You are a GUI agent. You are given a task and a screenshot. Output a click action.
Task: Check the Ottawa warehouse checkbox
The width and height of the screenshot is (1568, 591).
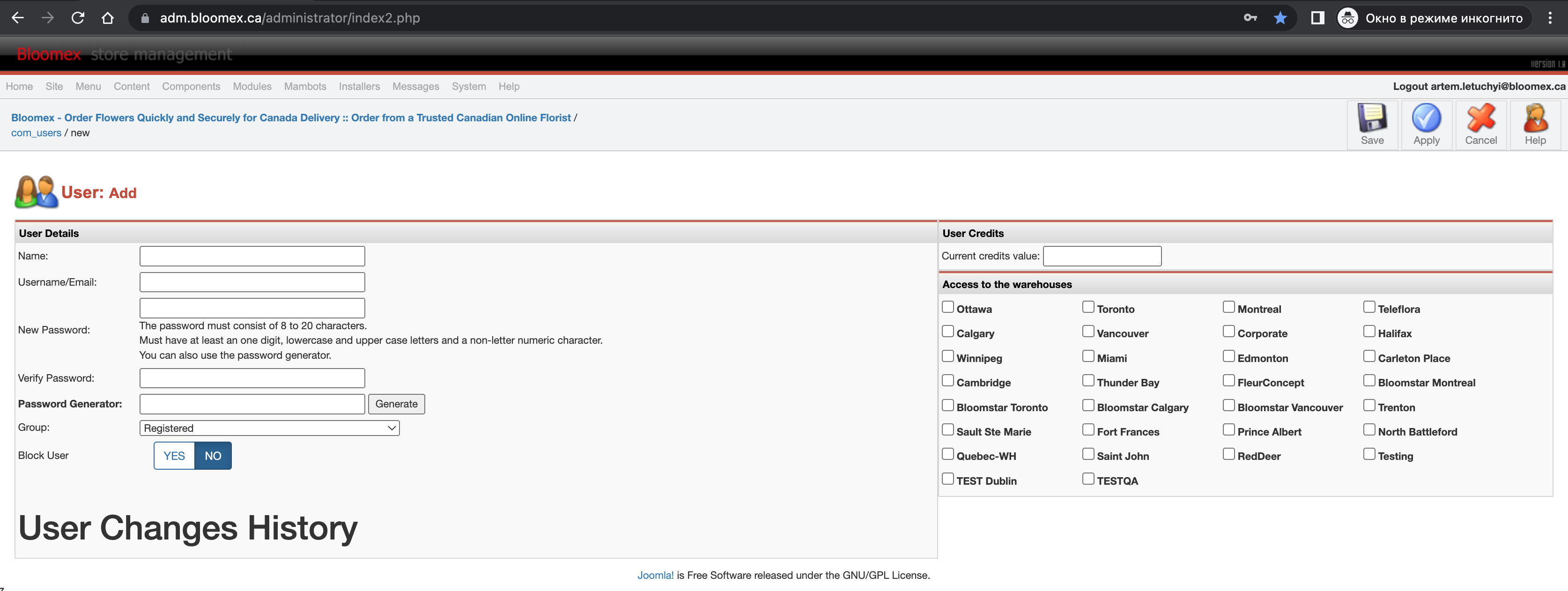pos(948,307)
